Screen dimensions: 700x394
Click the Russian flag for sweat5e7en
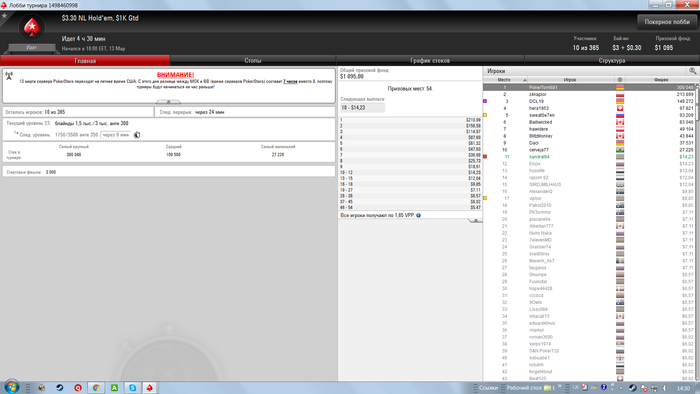620,115
